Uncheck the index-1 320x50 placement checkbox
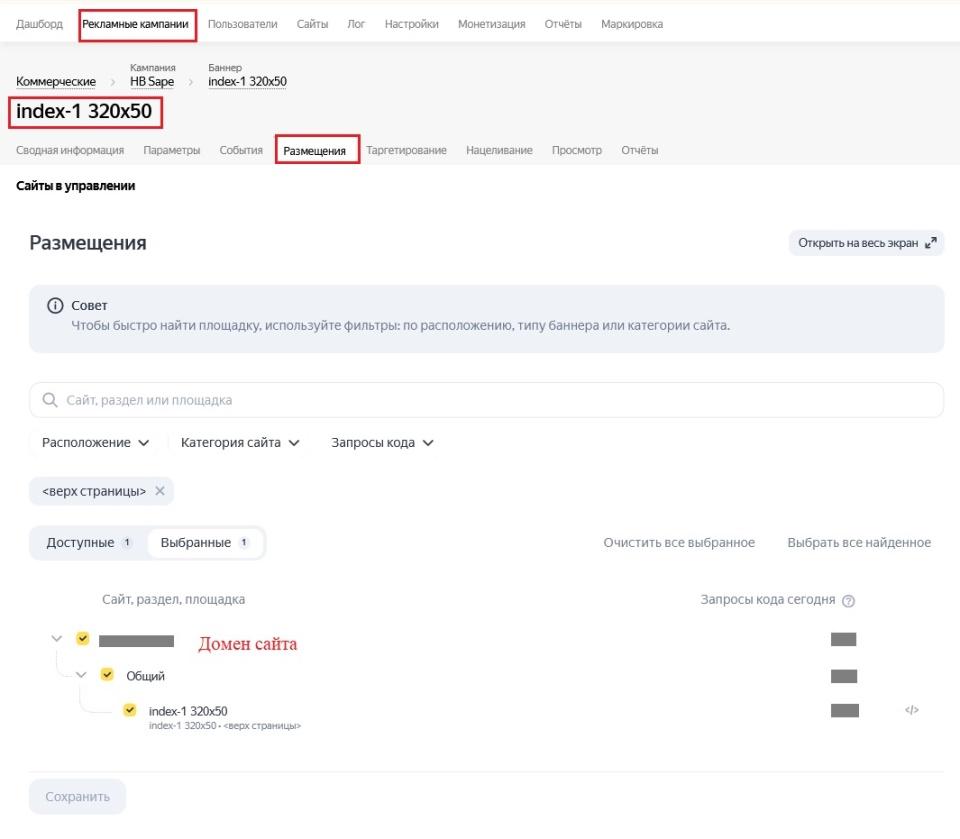 point(130,710)
